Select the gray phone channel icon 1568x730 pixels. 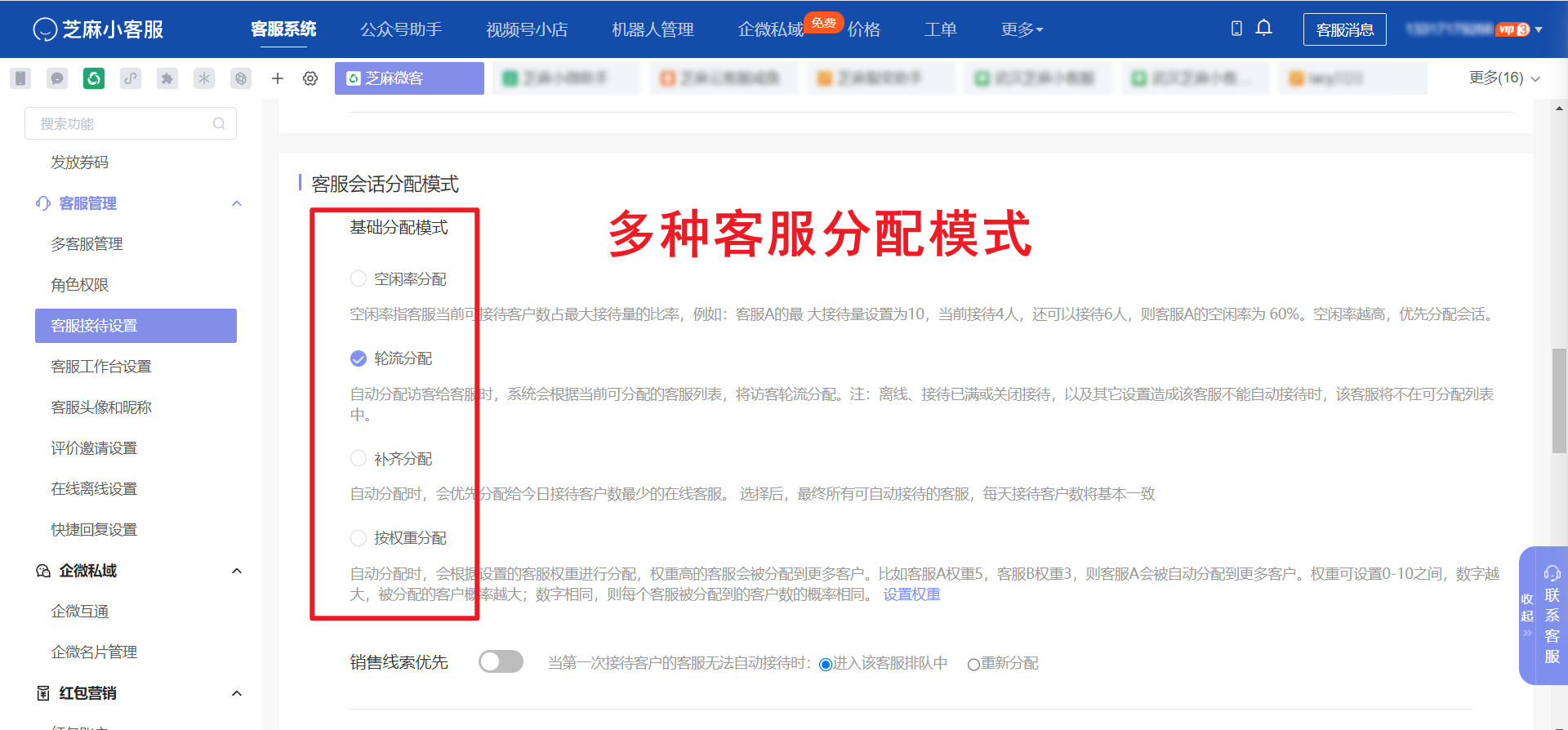click(x=20, y=78)
